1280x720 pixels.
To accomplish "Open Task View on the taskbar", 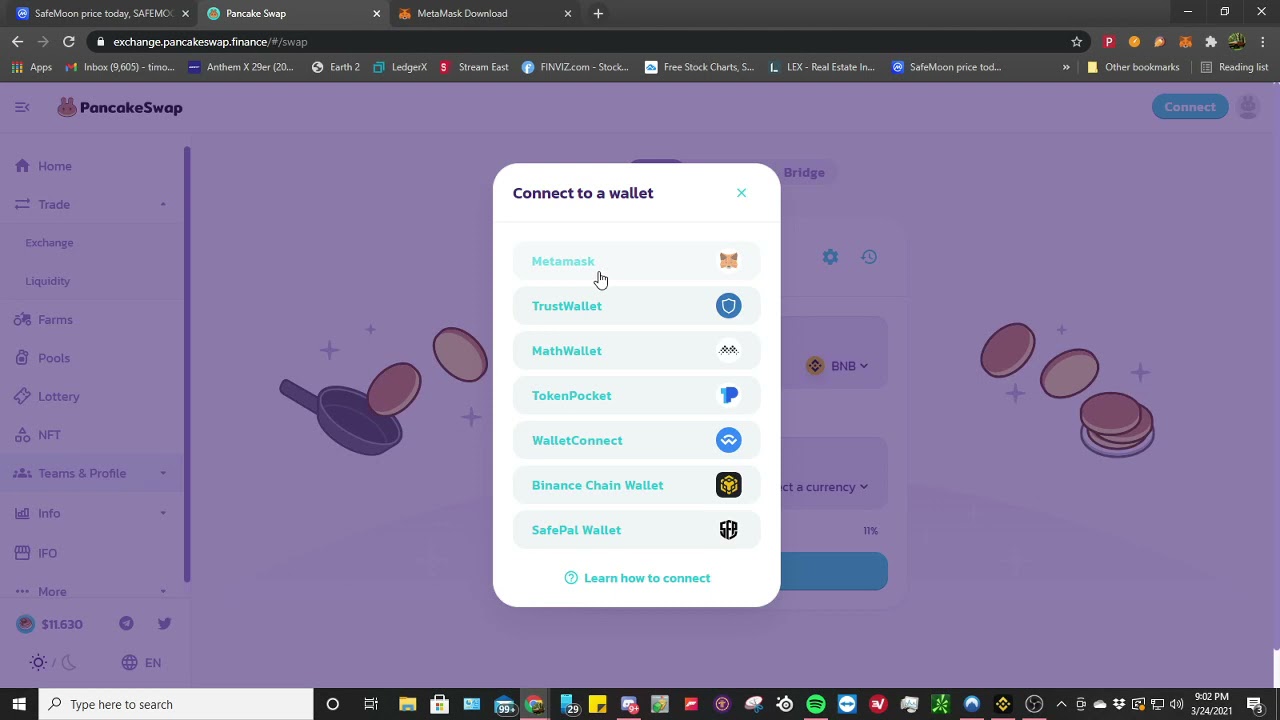I will pyautogui.click(x=371, y=704).
